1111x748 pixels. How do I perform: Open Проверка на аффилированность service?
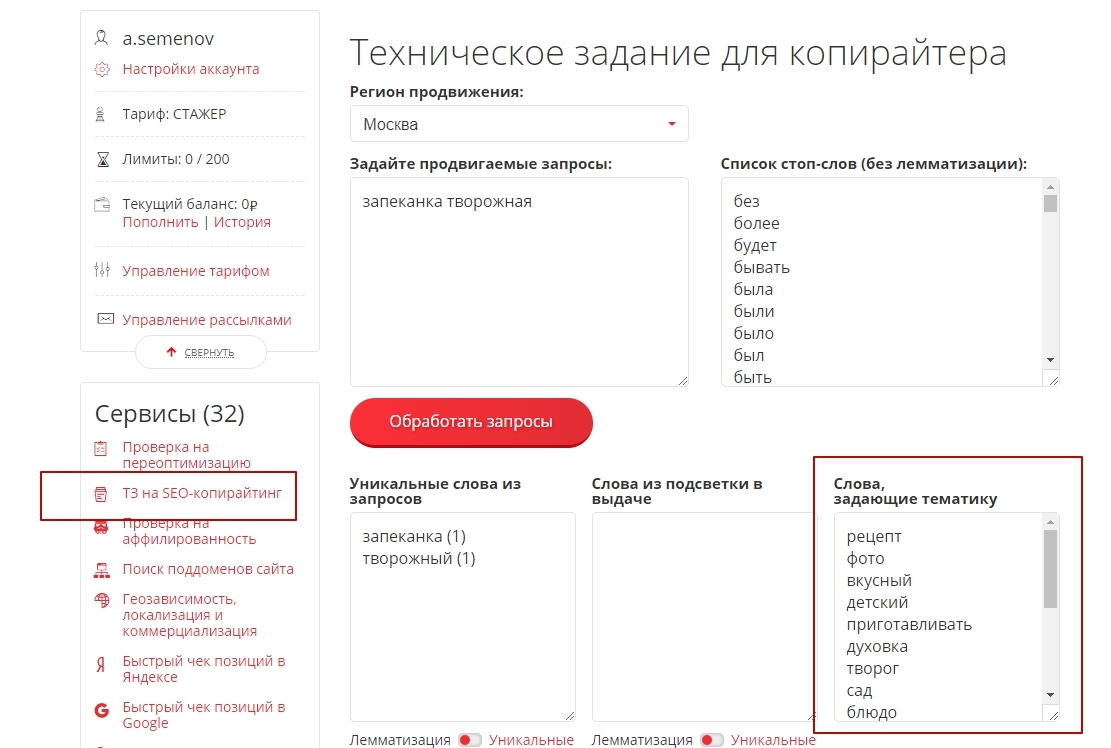point(189,531)
